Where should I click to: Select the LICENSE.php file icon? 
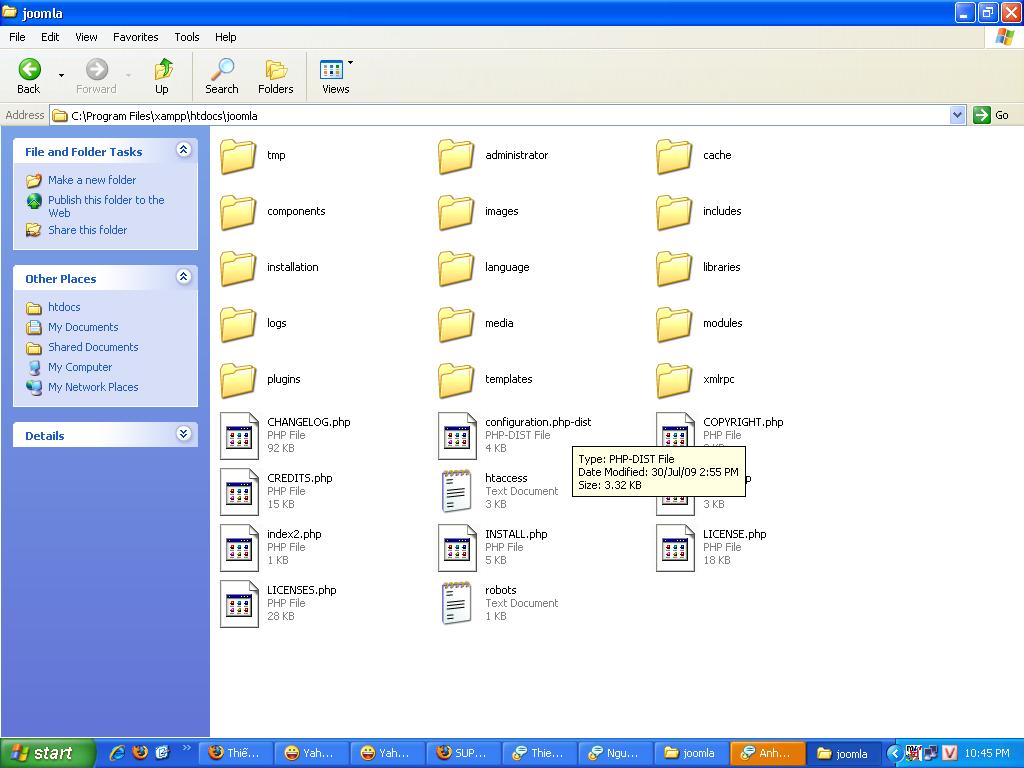tap(675, 548)
